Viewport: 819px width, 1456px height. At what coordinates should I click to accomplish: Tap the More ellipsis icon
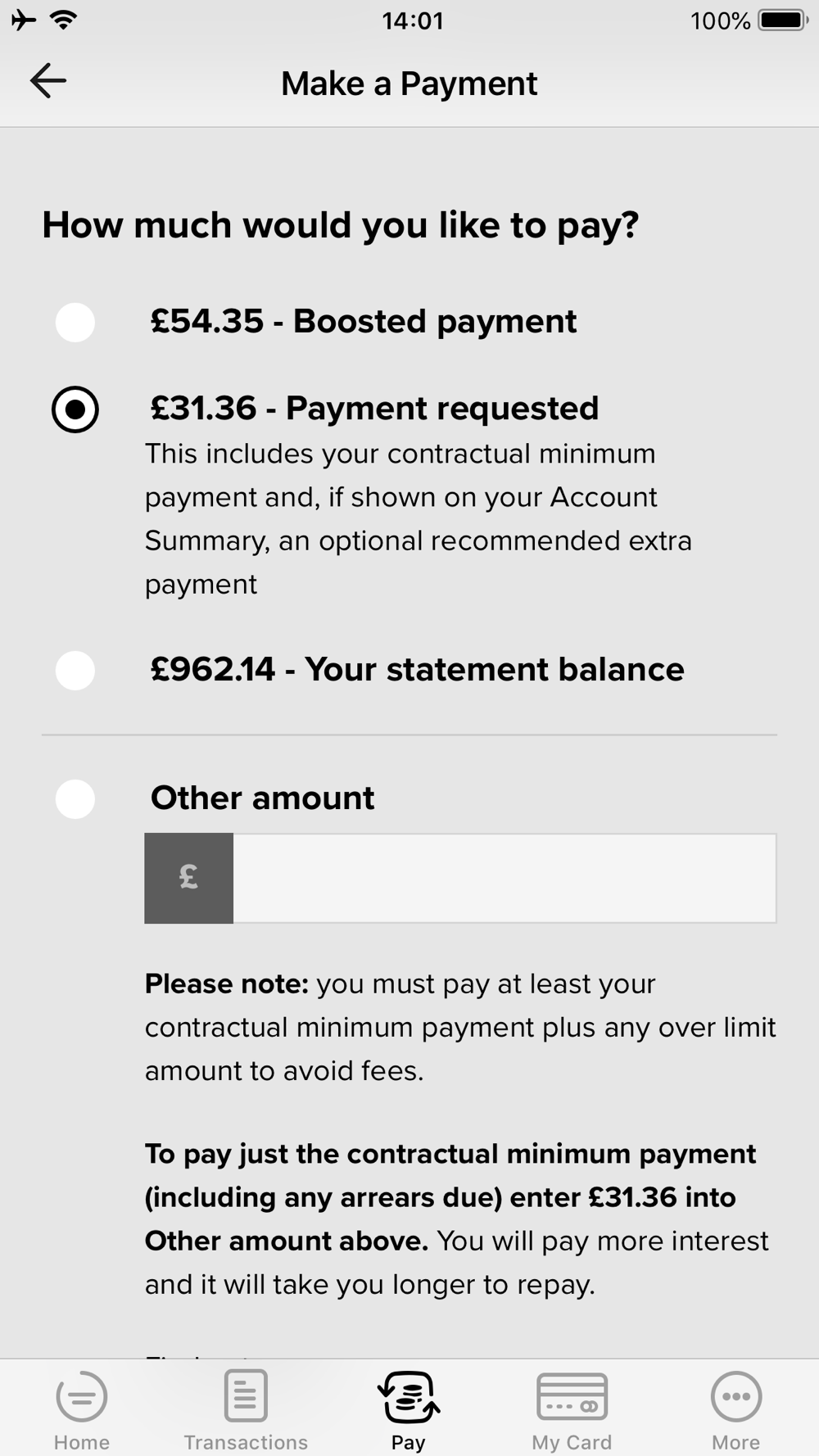tap(735, 1396)
